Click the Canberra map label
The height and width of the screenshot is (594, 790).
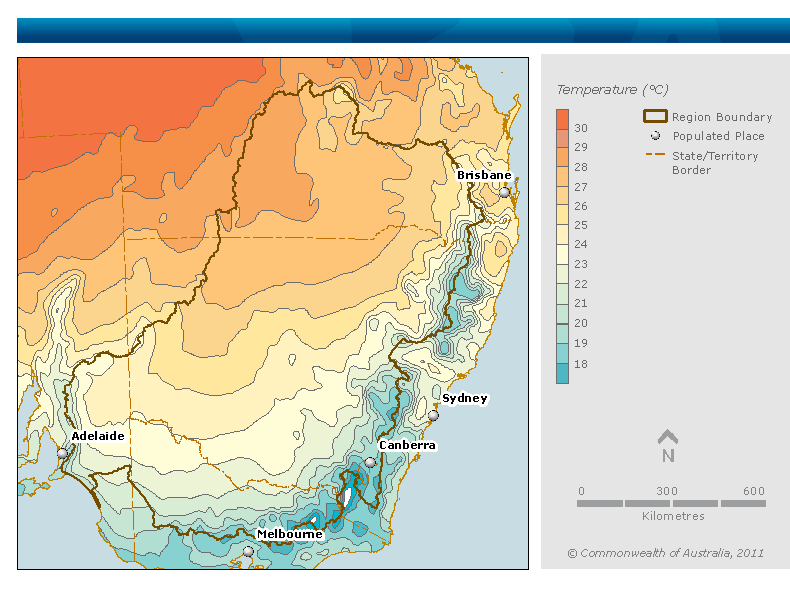407,445
